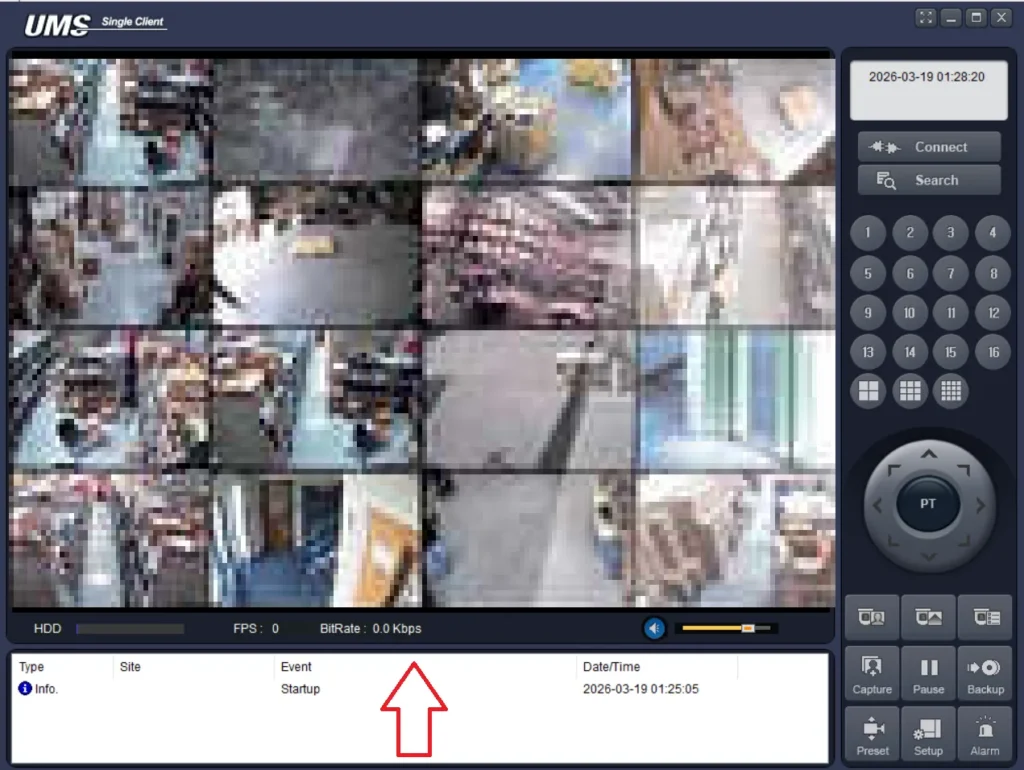Viewport: 1024px width, 770px height.
Task: Switch to 9-channel grid layout
Action: click(910, 391)
